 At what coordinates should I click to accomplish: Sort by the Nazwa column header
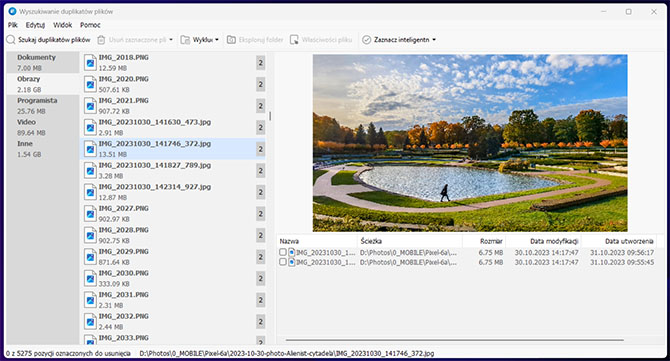tap(317, 241)
